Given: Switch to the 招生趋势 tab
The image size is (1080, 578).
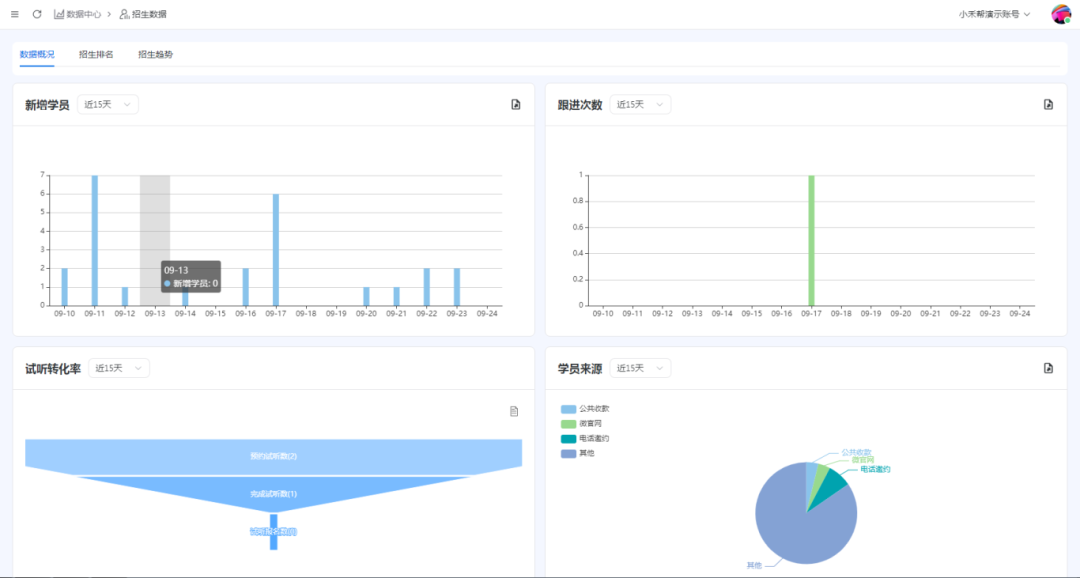Looking at the screenshot, I should 155,54.
